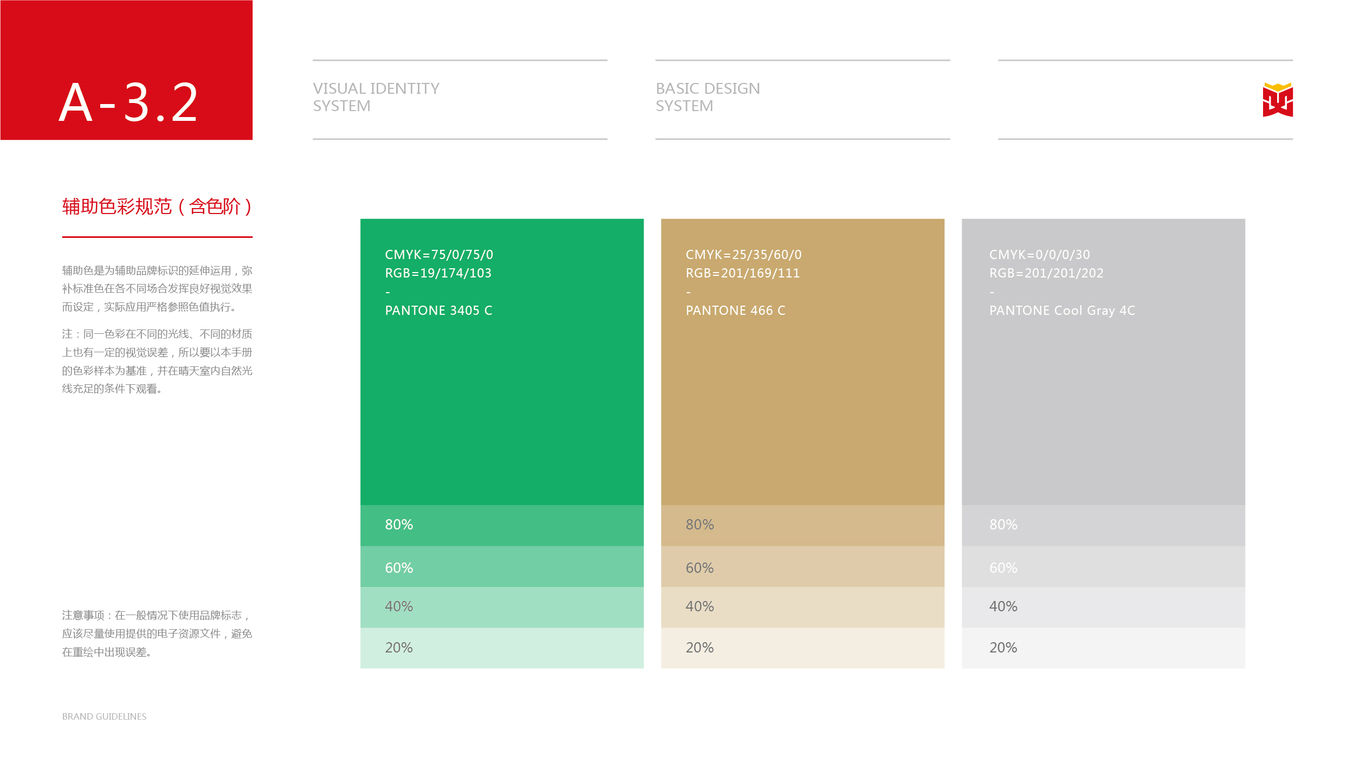Click the text PANTONE 466 C
1366x768 pixels.
click(736, 311)
